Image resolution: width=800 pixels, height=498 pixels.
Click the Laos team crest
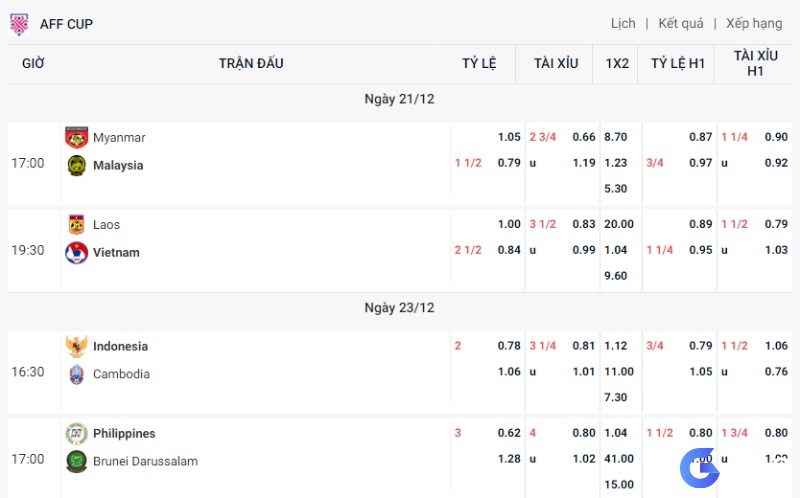pos(77,225)
